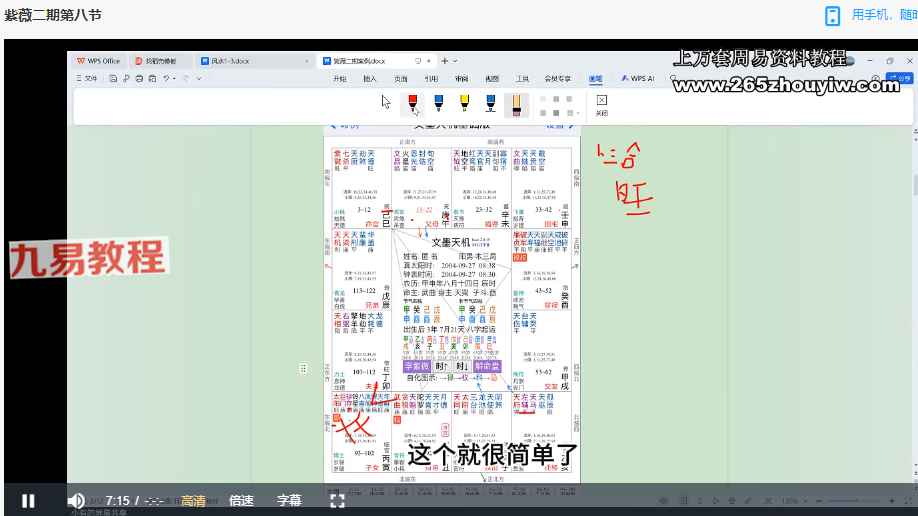
Task: Select the yellow highlighter pen
Action: (464, 102)
